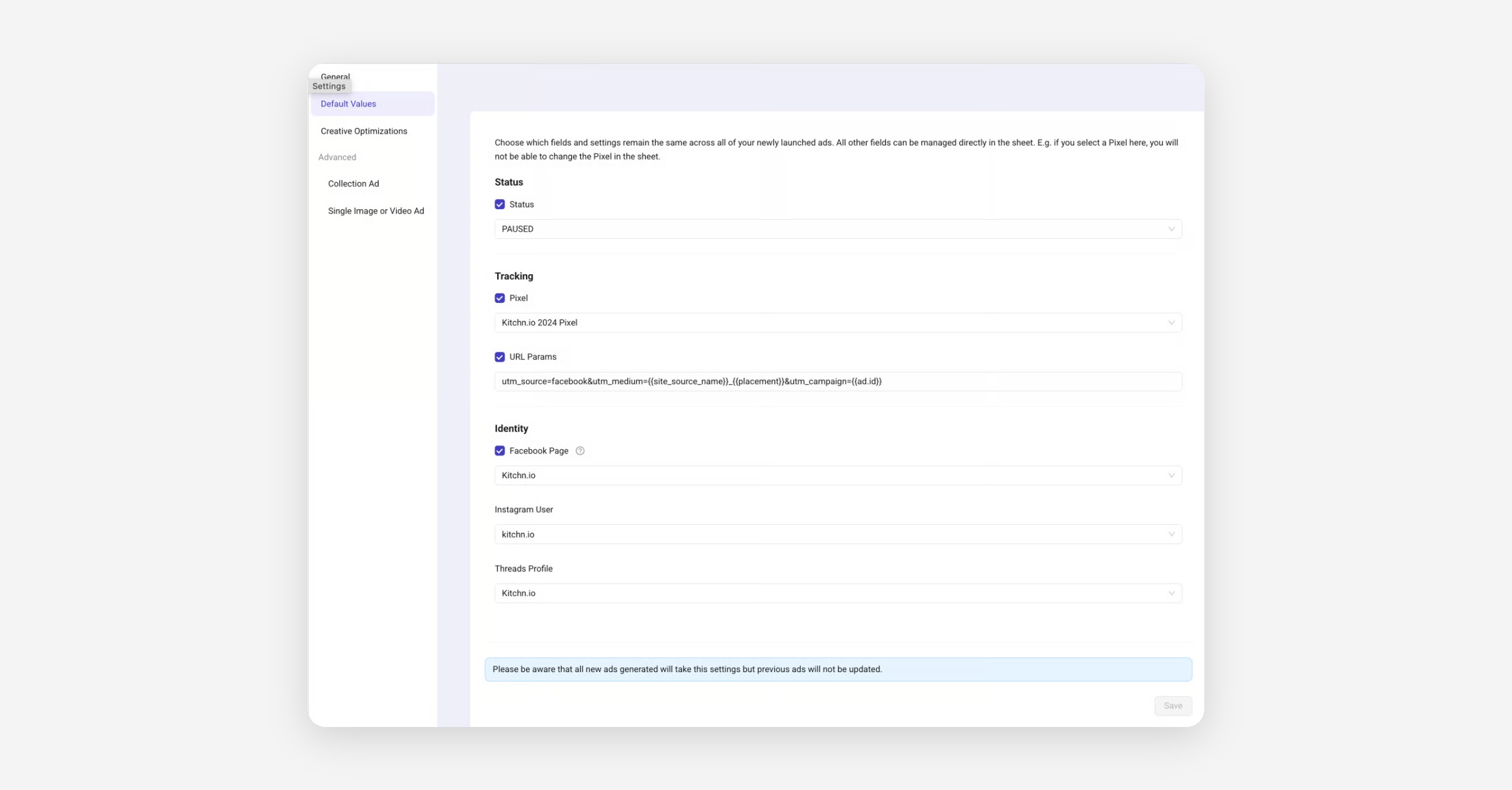
Task: Click into the URL Params text field
Action: tap(945, 381)
